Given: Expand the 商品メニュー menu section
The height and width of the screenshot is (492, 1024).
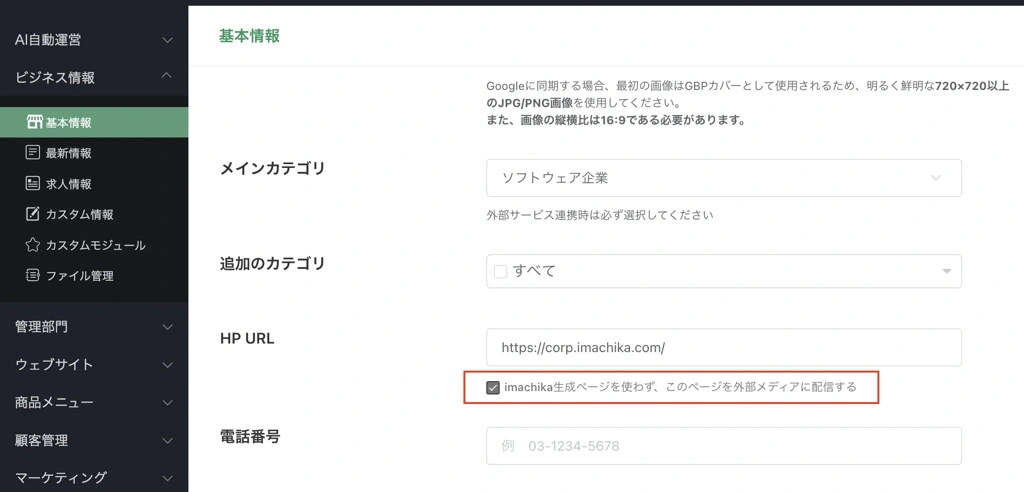Looking at the screenshot, I should point(94,402).
